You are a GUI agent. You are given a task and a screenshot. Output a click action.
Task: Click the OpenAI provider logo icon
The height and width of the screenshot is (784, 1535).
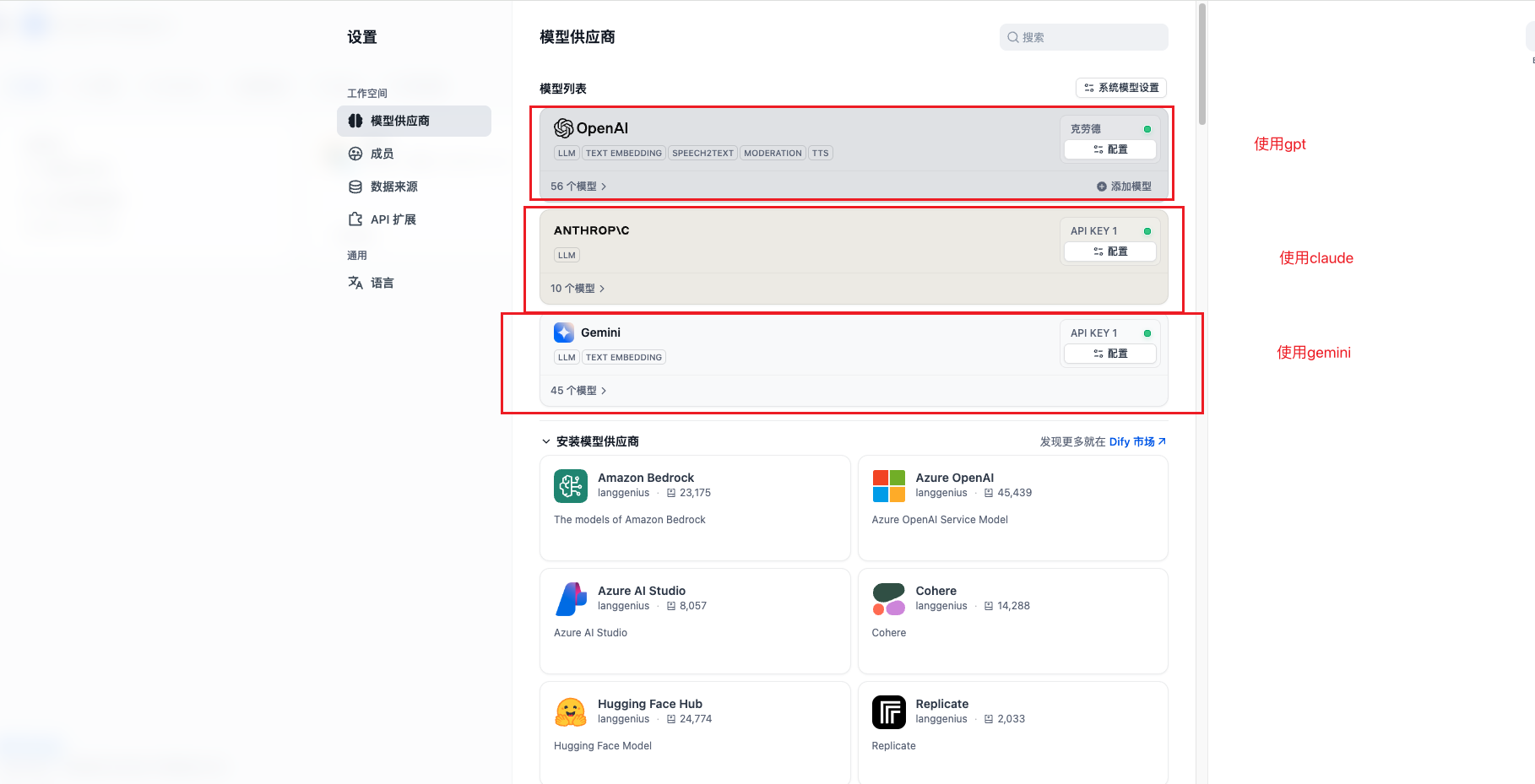[x=563, y=127]
